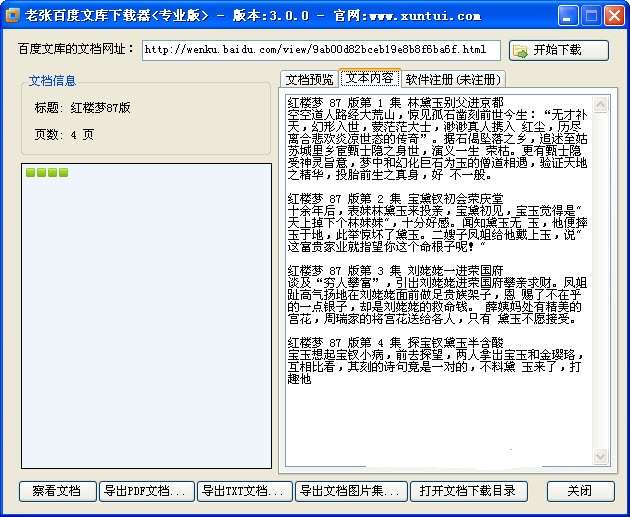Click the app icon in title bar
Viewport: 630px width, 517px height.
(x=12, y=16)
